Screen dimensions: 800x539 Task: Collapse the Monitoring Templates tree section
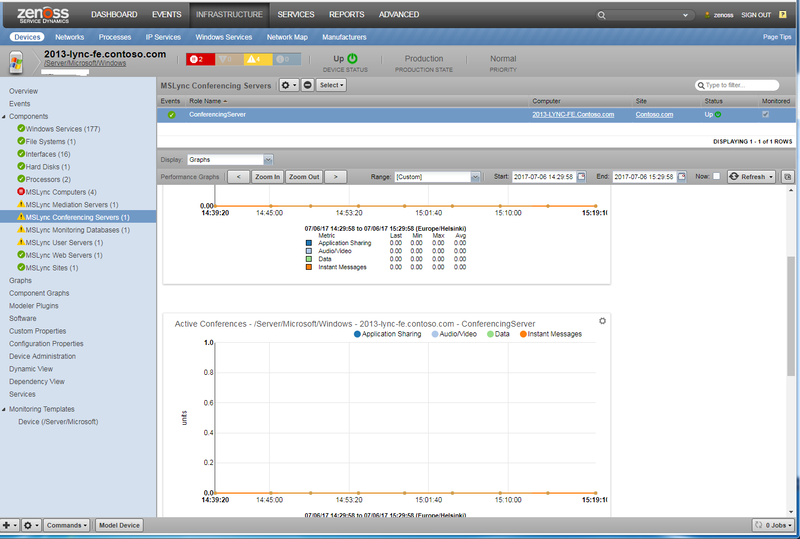[x=4, y=409]
